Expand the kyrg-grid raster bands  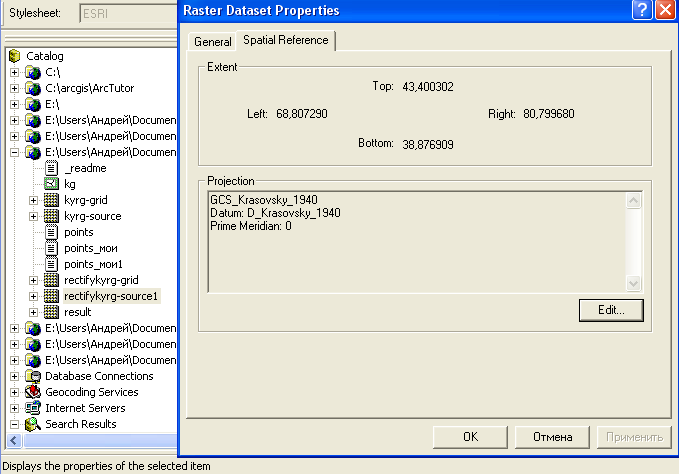pos(33,200)
